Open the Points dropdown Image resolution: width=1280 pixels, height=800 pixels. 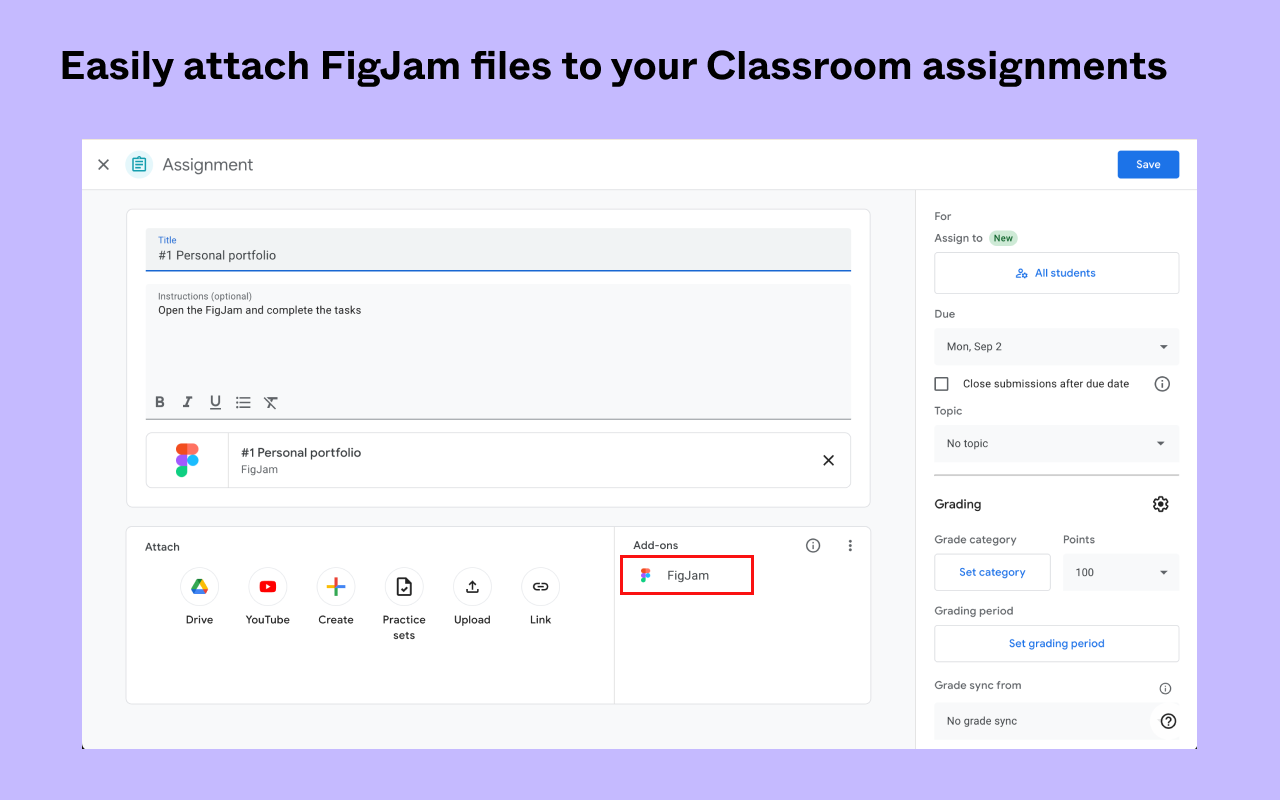(1121, 572)
